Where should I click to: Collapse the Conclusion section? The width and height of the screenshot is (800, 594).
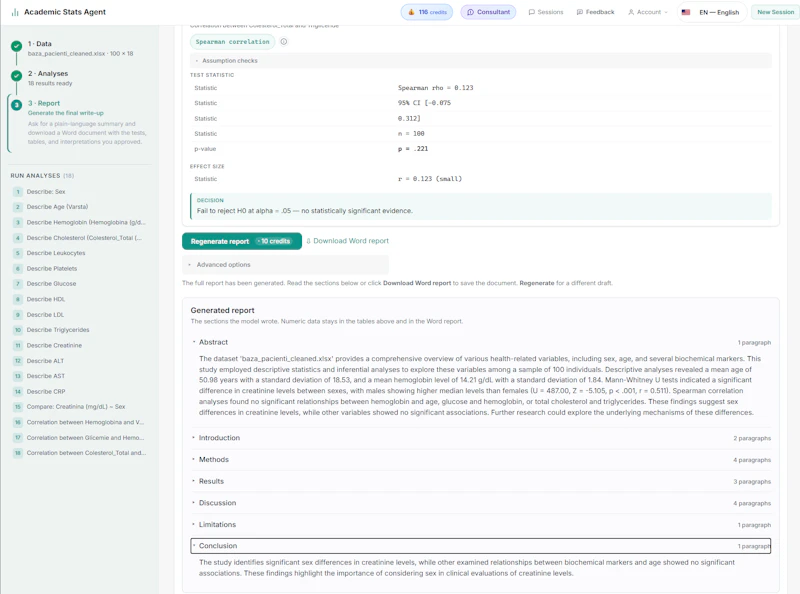[x=481, y=546]
